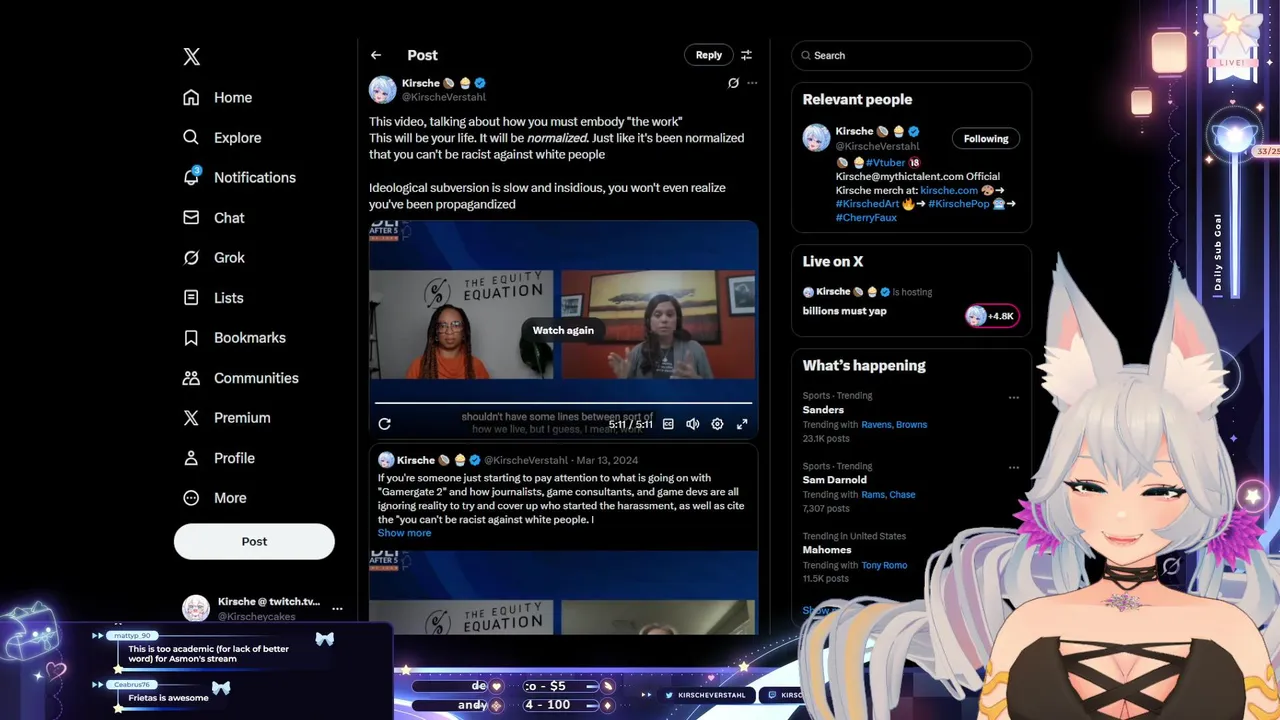1280x720 pixels.
Task: Click the Bookmarks ribbon icon
Action: (191, 337)
